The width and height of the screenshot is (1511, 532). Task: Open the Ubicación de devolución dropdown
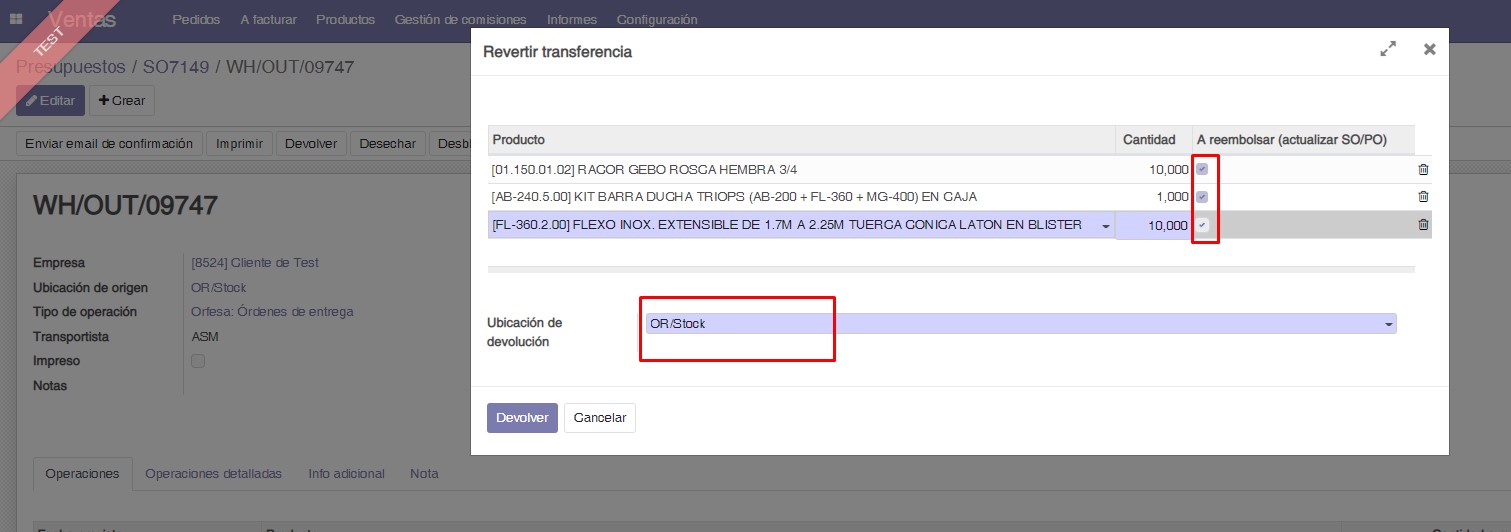(x=1020, y=324)
